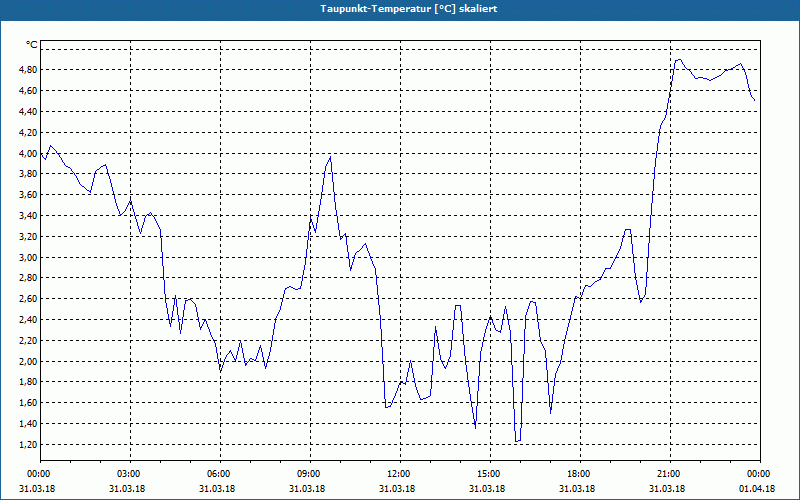Click the chart title Taupunkt-Temperatur [°C] skaliert
800x500 pixels.
click(409, 9)
